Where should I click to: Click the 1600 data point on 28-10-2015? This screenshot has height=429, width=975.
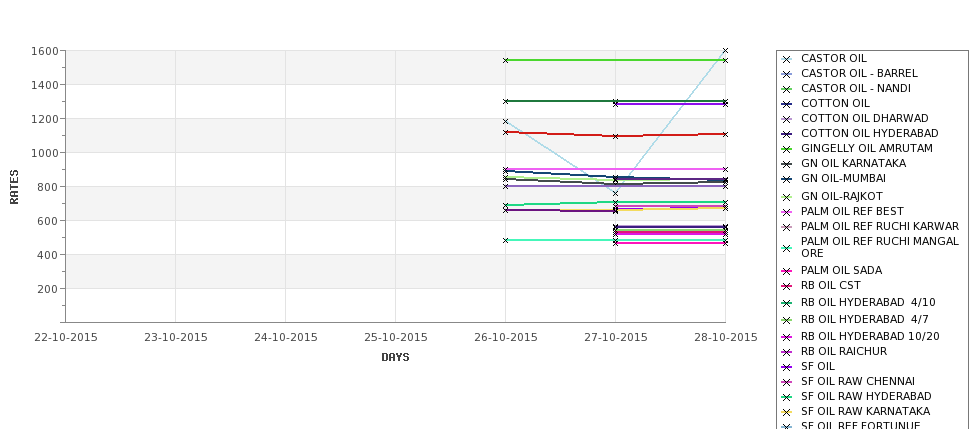(x=725, y=51)
